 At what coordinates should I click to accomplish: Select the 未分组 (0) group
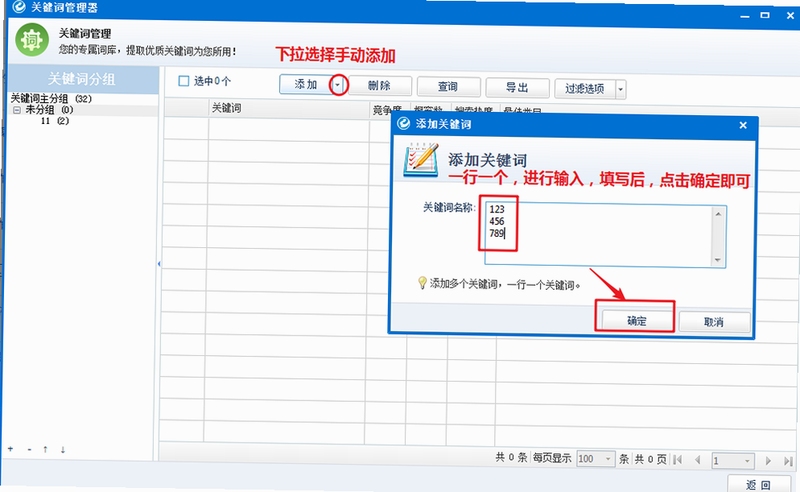pos(49,110)
